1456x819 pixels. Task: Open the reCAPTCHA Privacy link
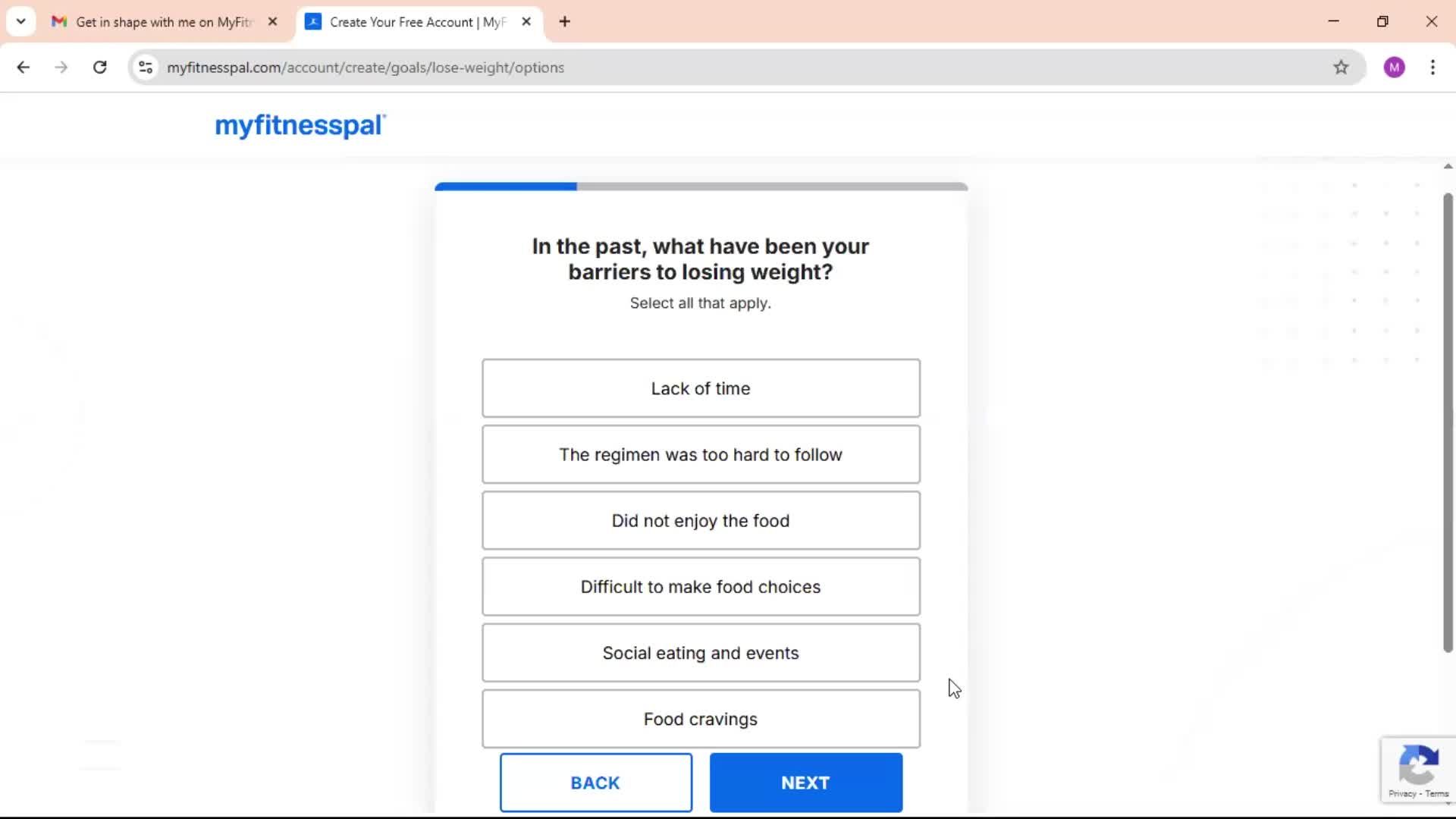tap(1402, 794)
